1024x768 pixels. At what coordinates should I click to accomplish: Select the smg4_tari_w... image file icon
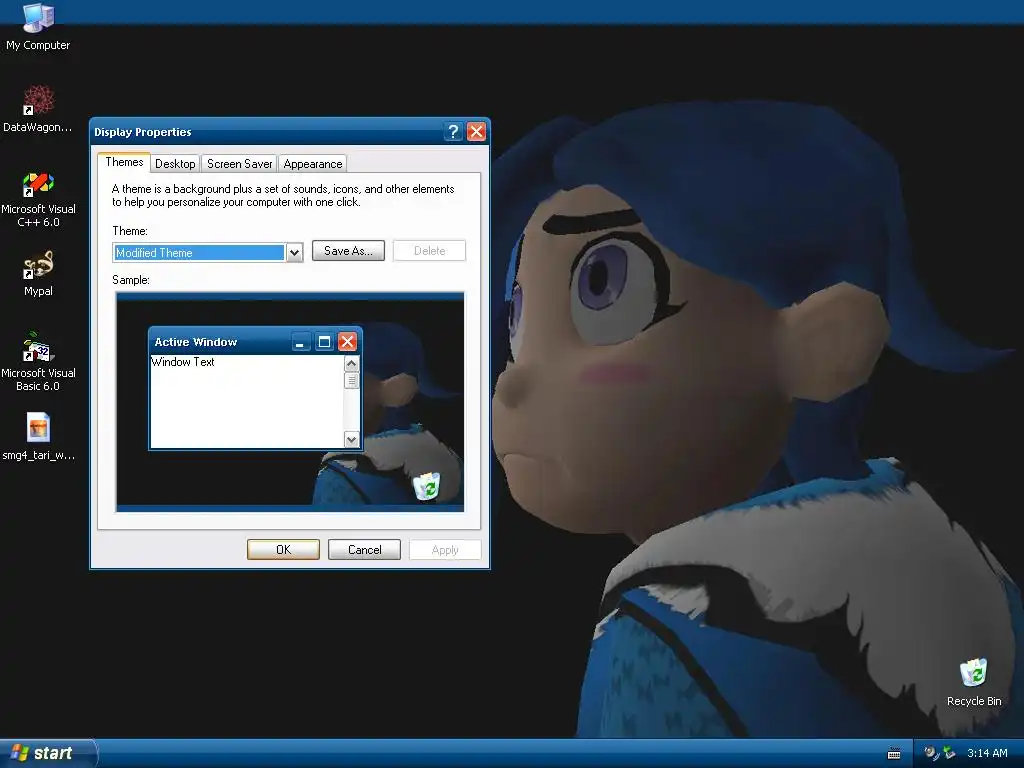38,436
